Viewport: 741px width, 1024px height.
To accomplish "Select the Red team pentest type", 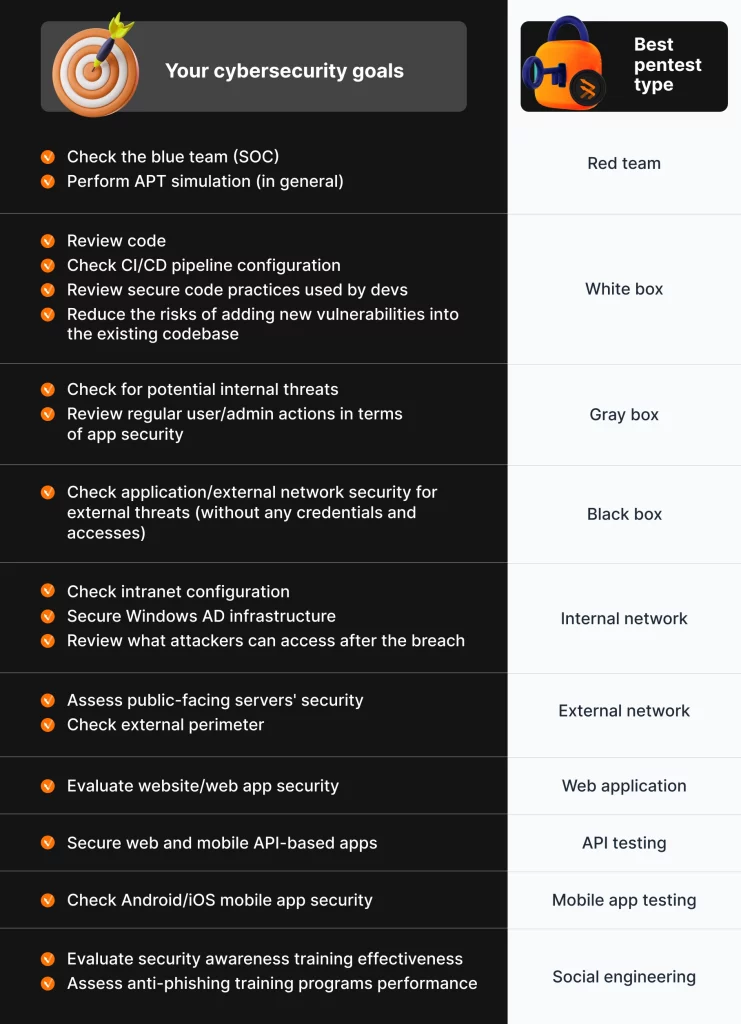I will pos(624,163).
